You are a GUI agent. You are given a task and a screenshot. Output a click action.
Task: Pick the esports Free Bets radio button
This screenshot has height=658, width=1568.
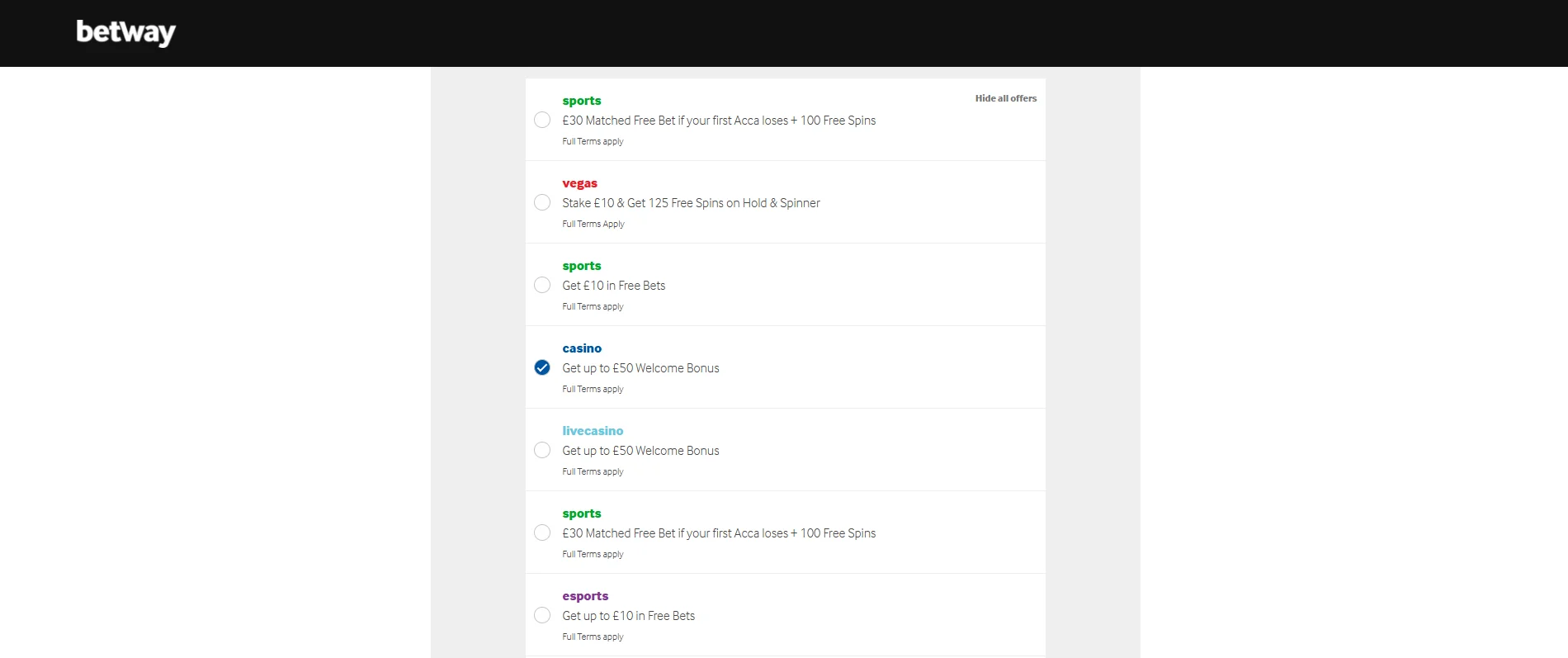[542, 615]
